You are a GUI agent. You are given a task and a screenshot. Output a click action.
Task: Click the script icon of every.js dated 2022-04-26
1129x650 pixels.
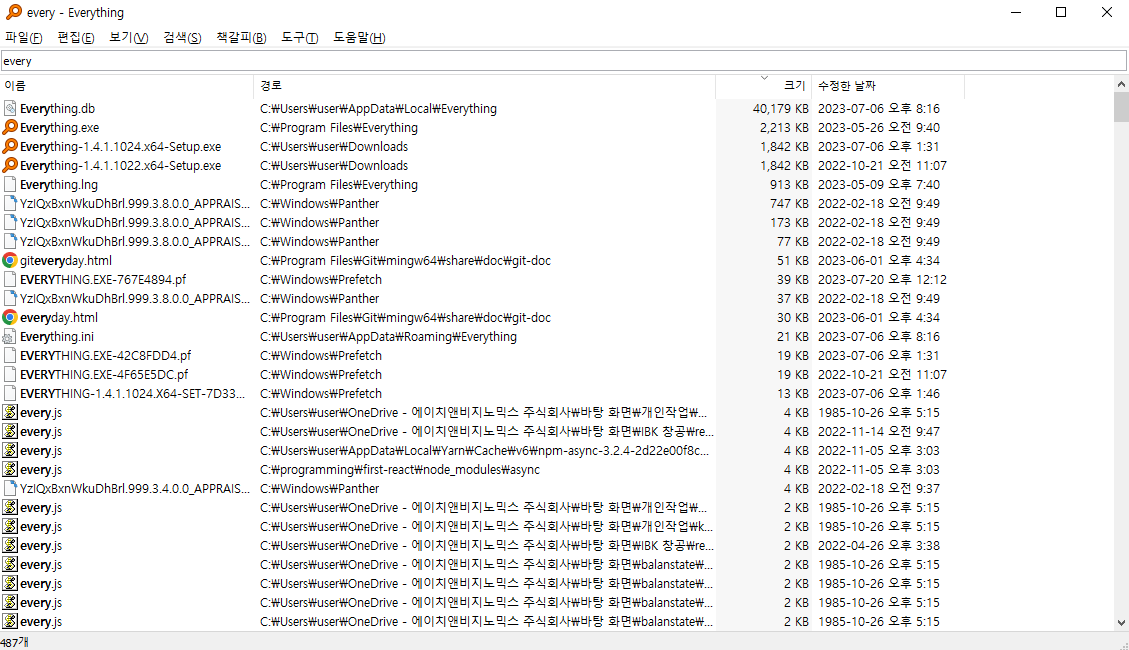coord(9,546)
